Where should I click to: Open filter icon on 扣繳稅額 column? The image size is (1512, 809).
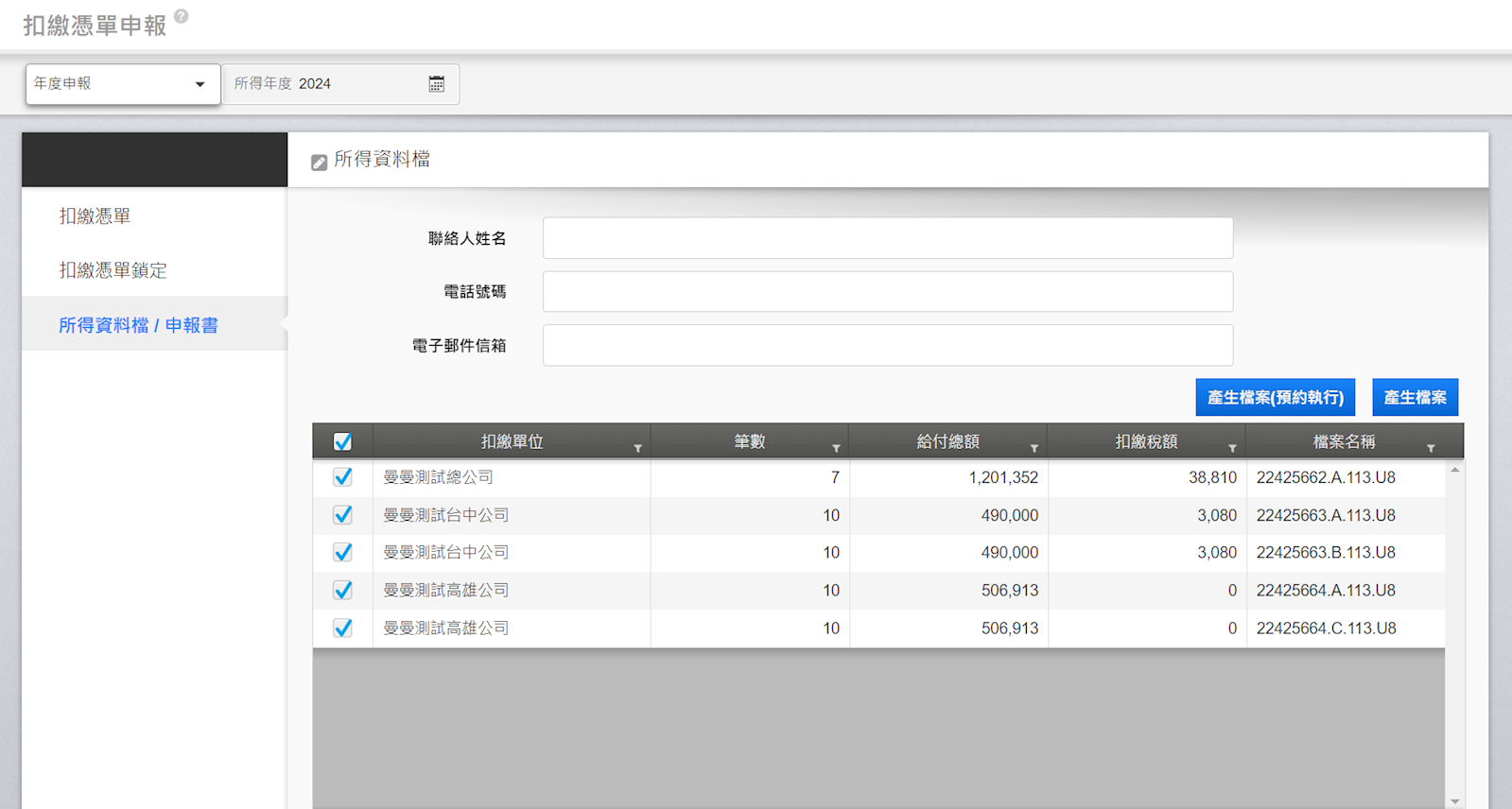coord(1232,448)
